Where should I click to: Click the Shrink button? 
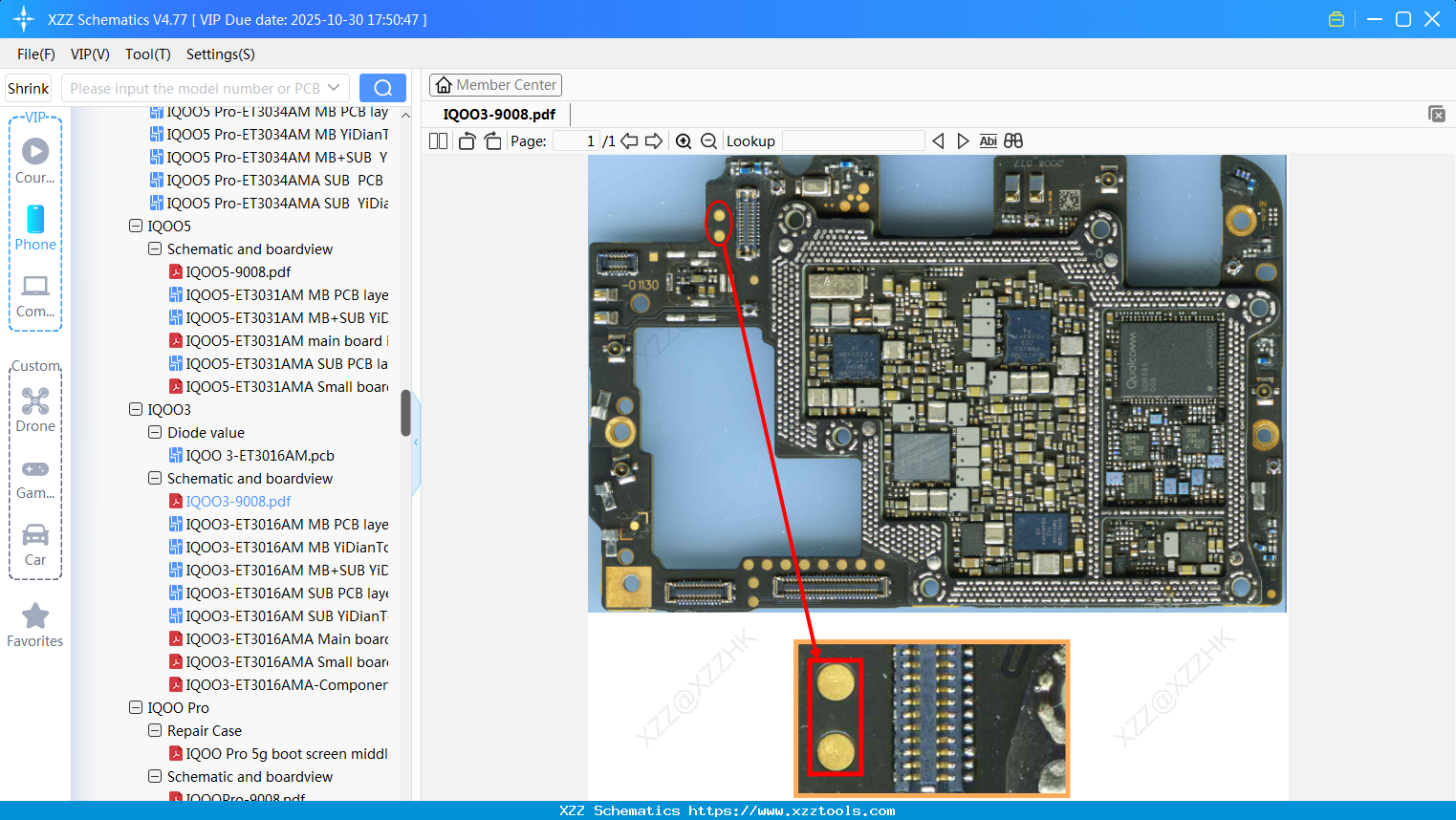point(29,88)
